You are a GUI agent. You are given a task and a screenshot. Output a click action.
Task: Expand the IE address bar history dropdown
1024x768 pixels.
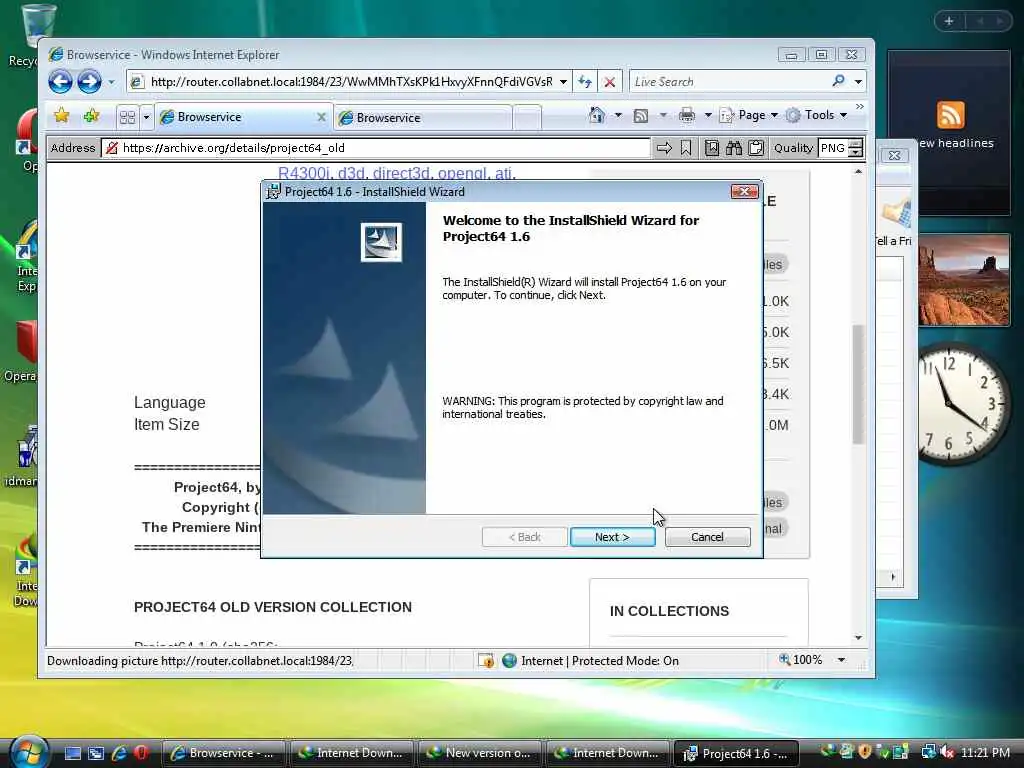(x=563, y=82)
